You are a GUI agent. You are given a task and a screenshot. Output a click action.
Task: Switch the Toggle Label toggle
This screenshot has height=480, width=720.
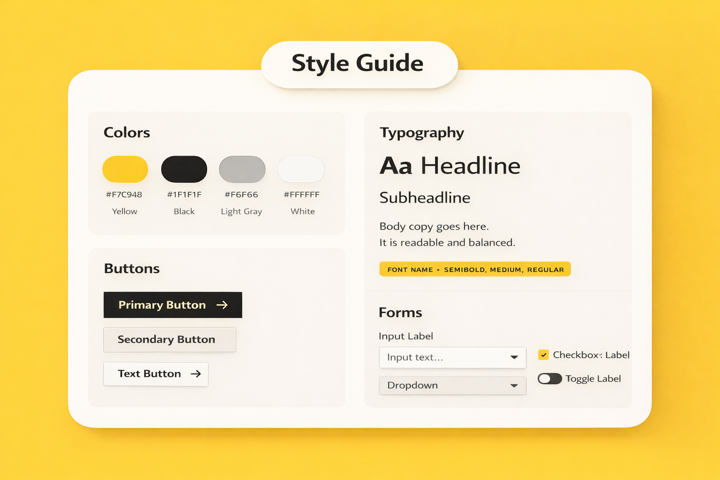549,379
